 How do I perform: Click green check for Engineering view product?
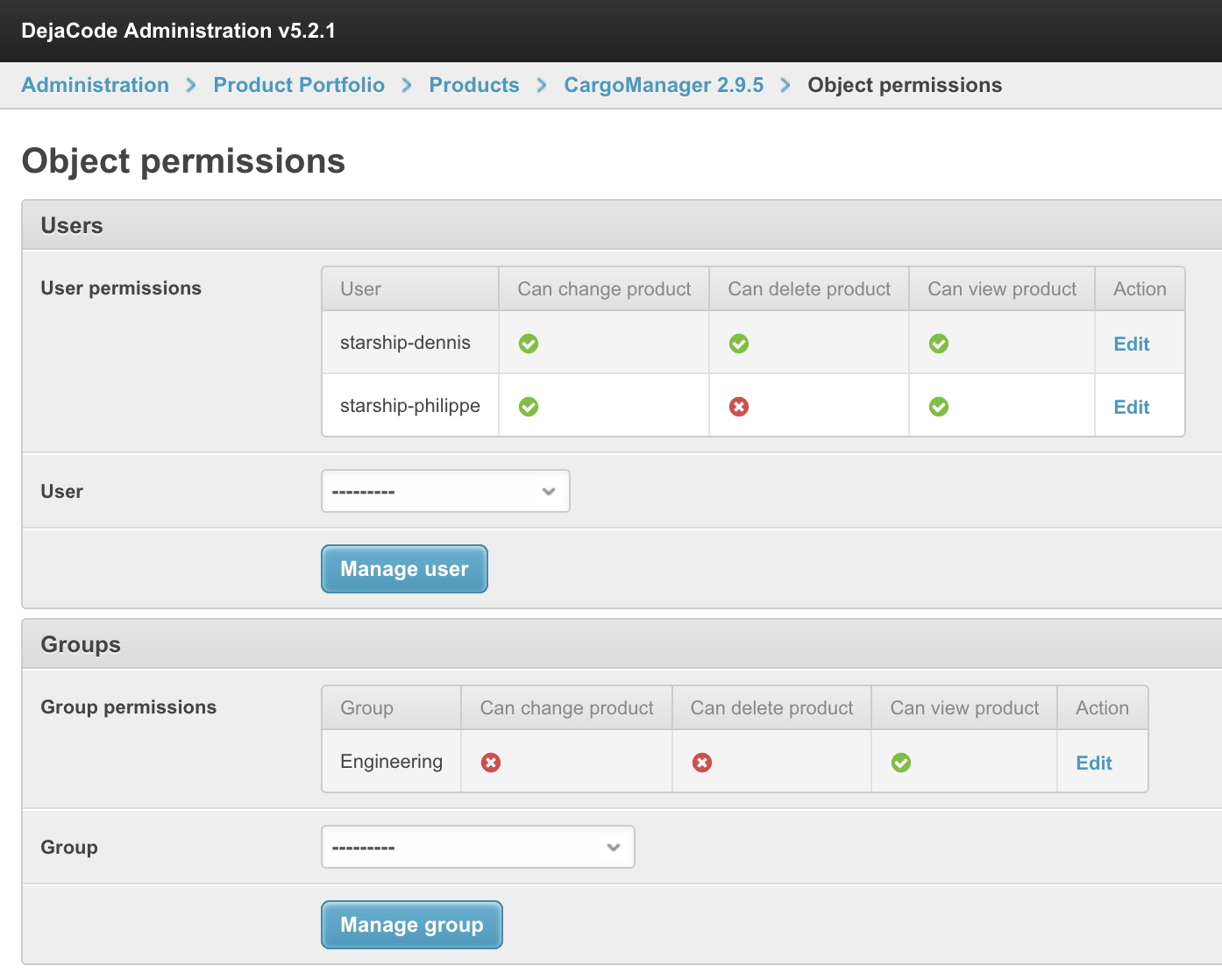(901, 763)
